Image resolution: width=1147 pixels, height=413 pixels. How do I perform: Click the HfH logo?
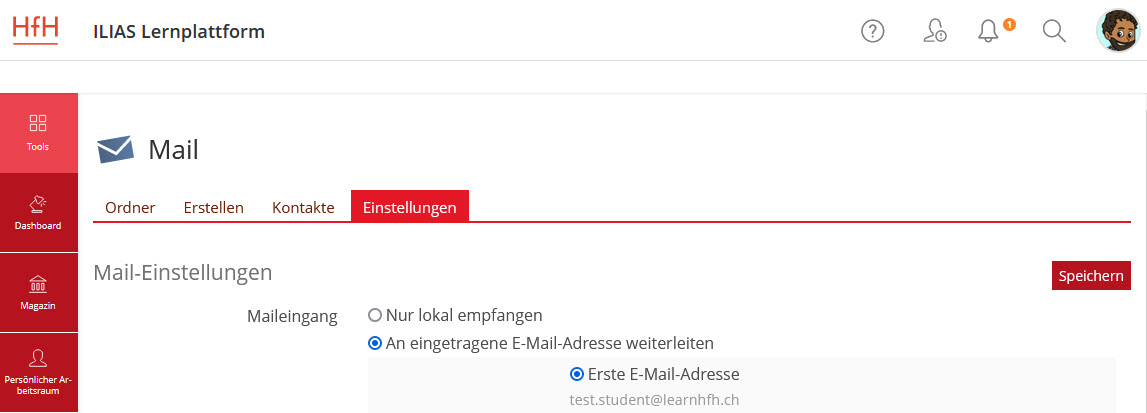(x=36, y=29)
